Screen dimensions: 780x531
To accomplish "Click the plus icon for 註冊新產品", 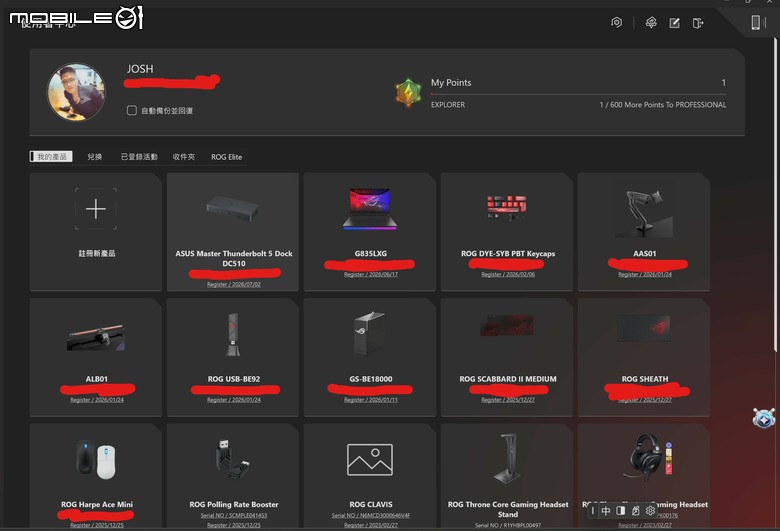I will (x=96, y=209).
